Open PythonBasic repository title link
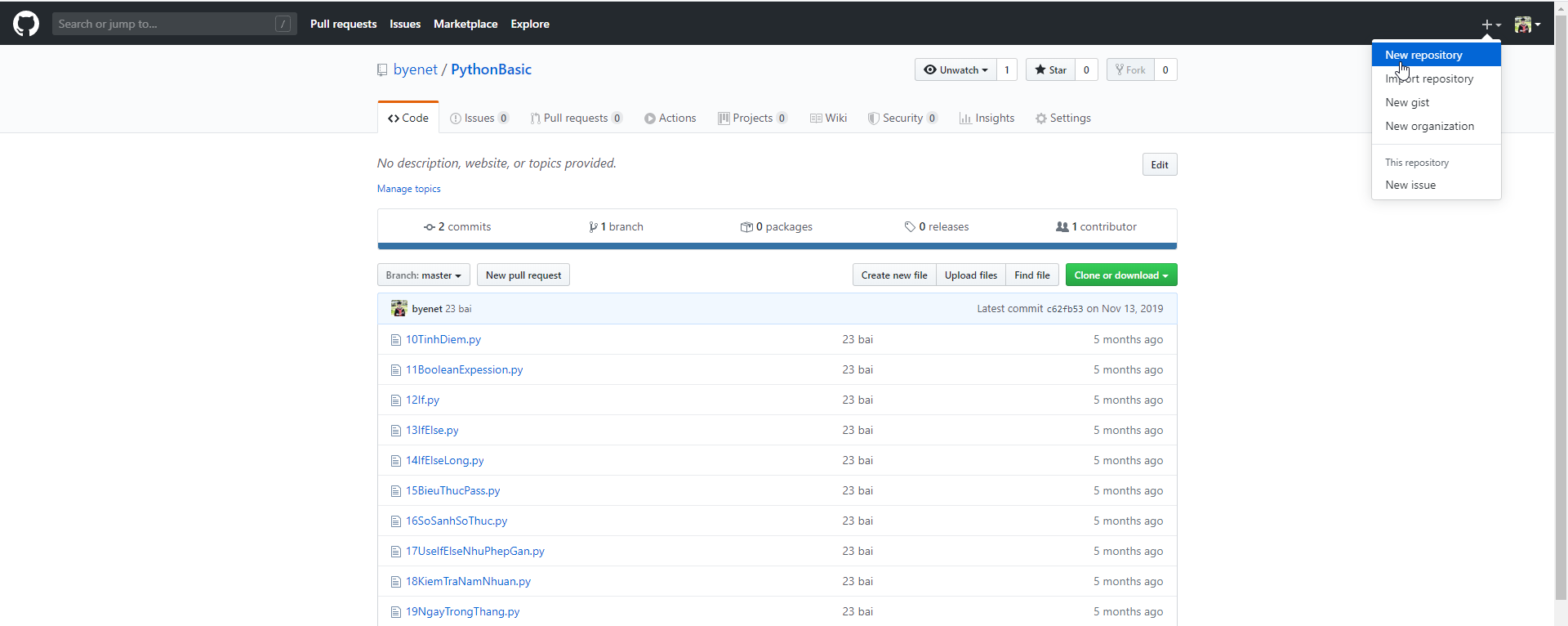 coord(491,69)
